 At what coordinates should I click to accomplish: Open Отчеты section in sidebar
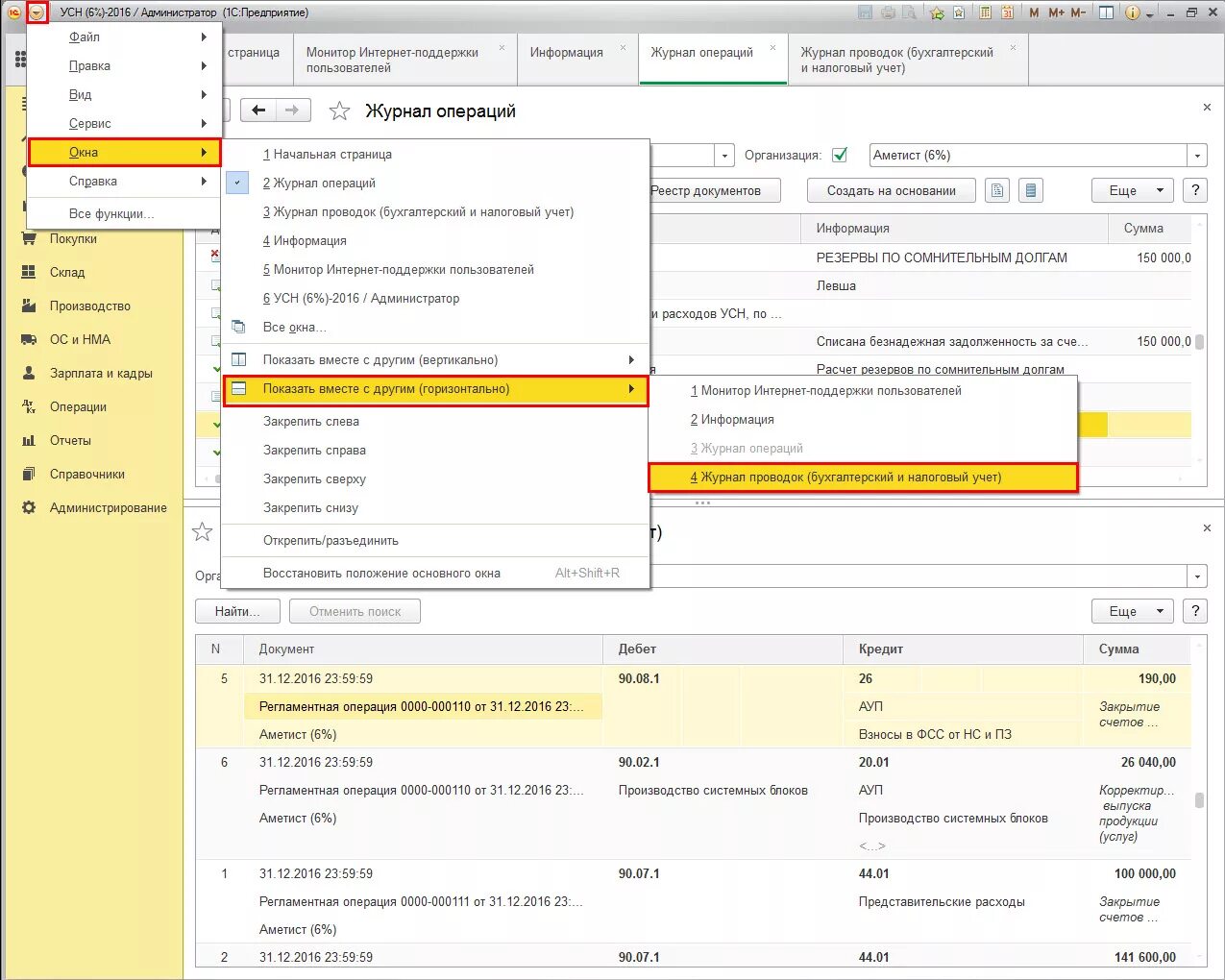click(70, 440)
